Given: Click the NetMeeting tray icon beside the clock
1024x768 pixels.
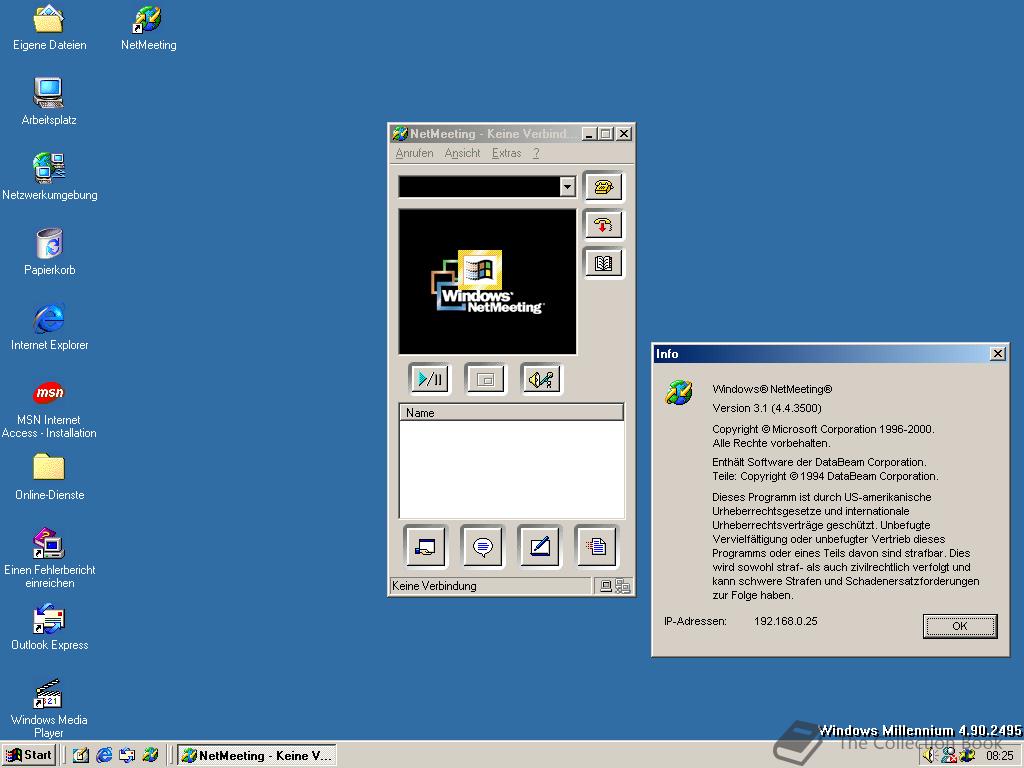Looking at the screenshot, I should (967, 756).
